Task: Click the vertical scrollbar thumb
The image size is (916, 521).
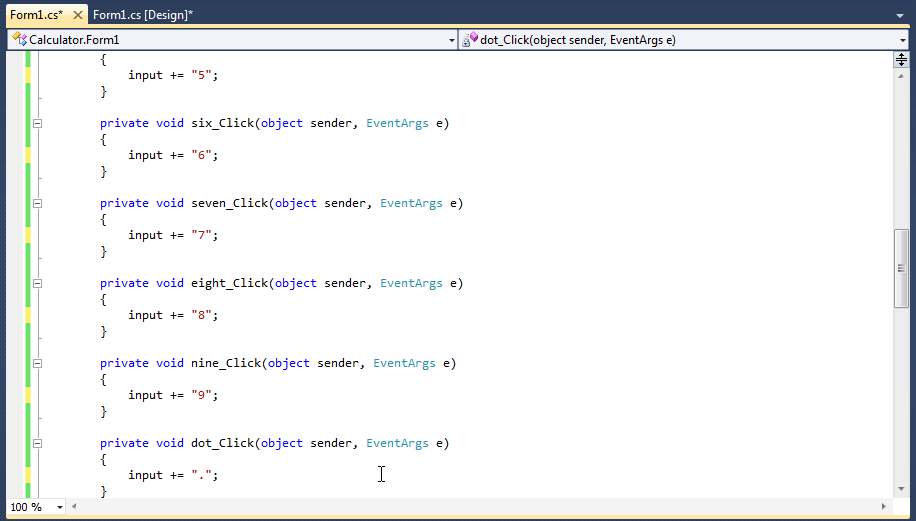Action: (901, 268)
